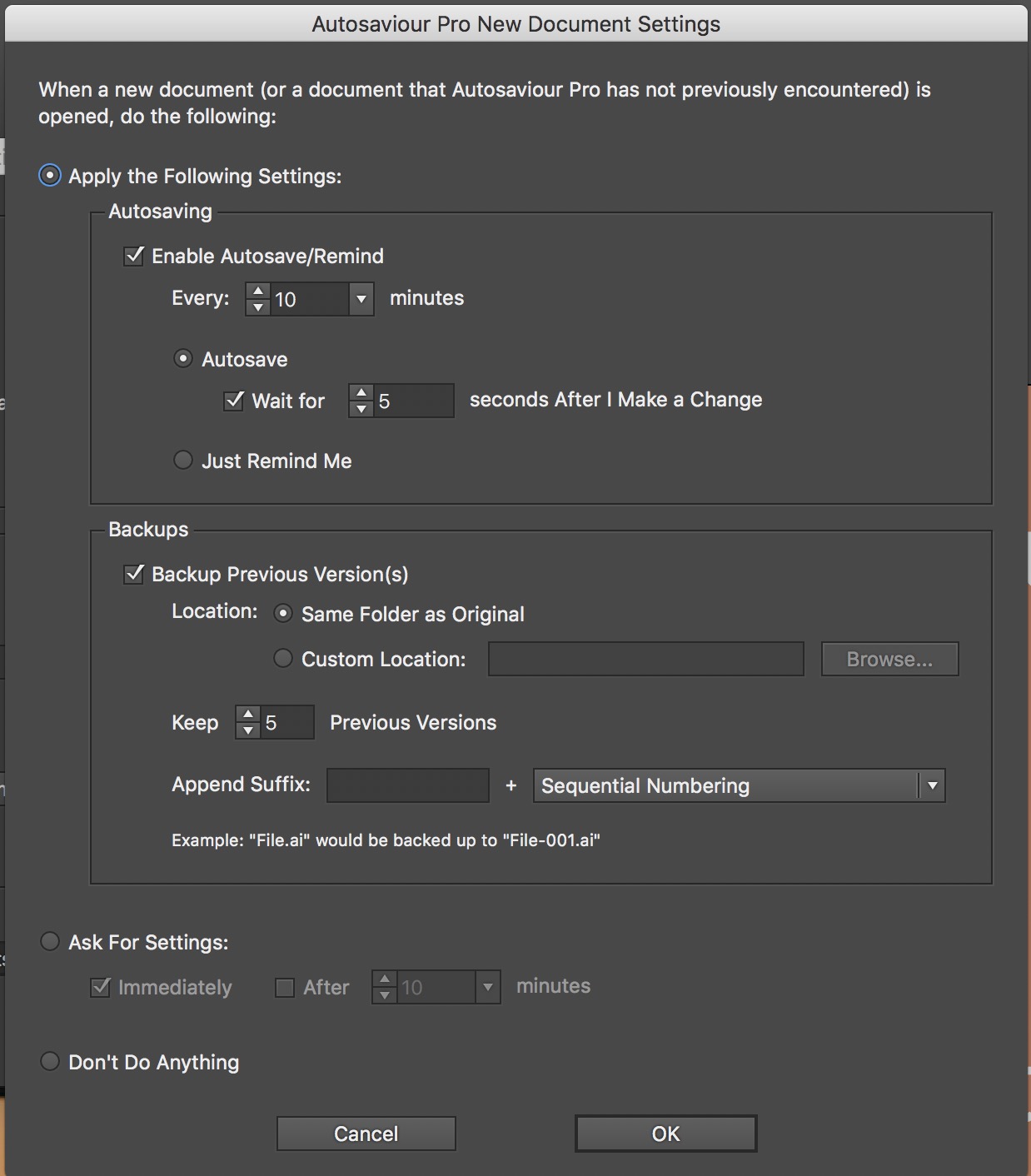Image resolution: width=1031 pixels, height=1176 pixels.
Task: Increase the Every minutes stepper value
Action: tap(258, 291)
